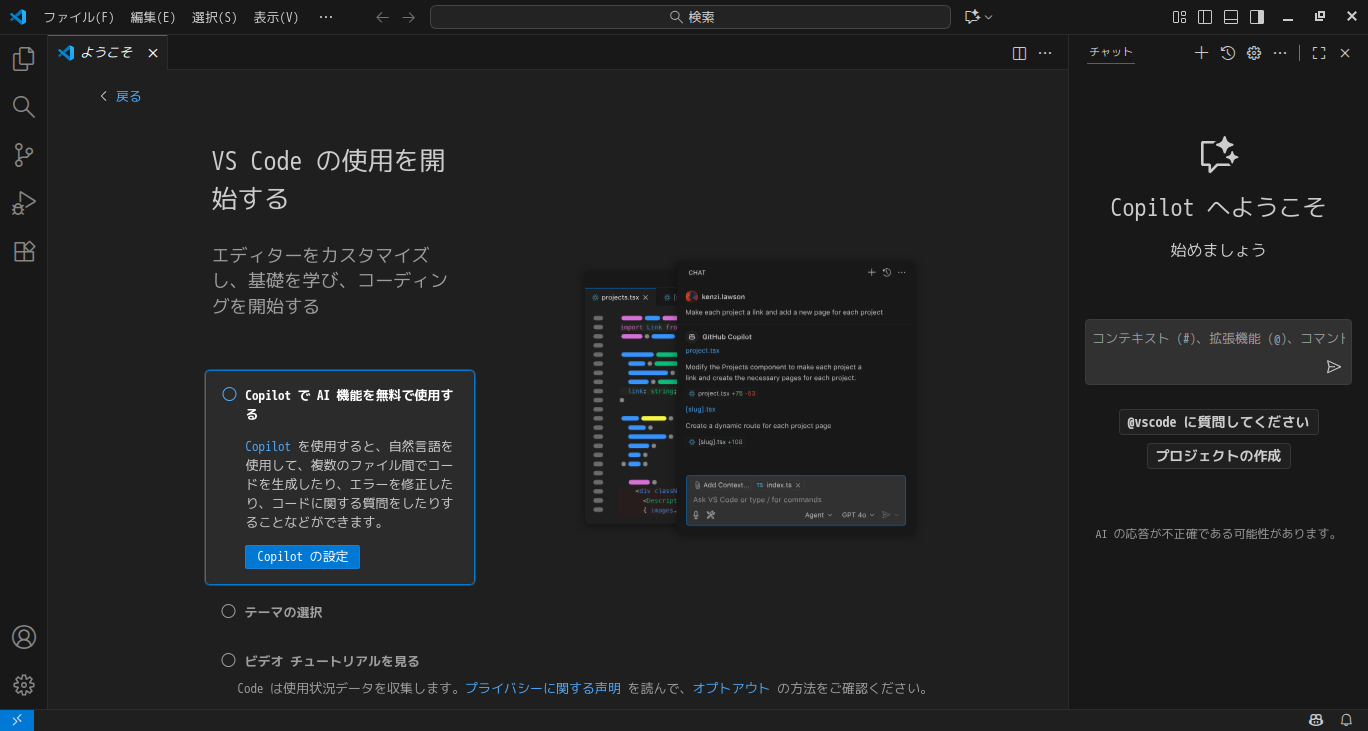The width and height of the screenshot is (1368, 731).
Task: Click the @vscode に質問してください suggestion
Action: [x=1218, y=422]
